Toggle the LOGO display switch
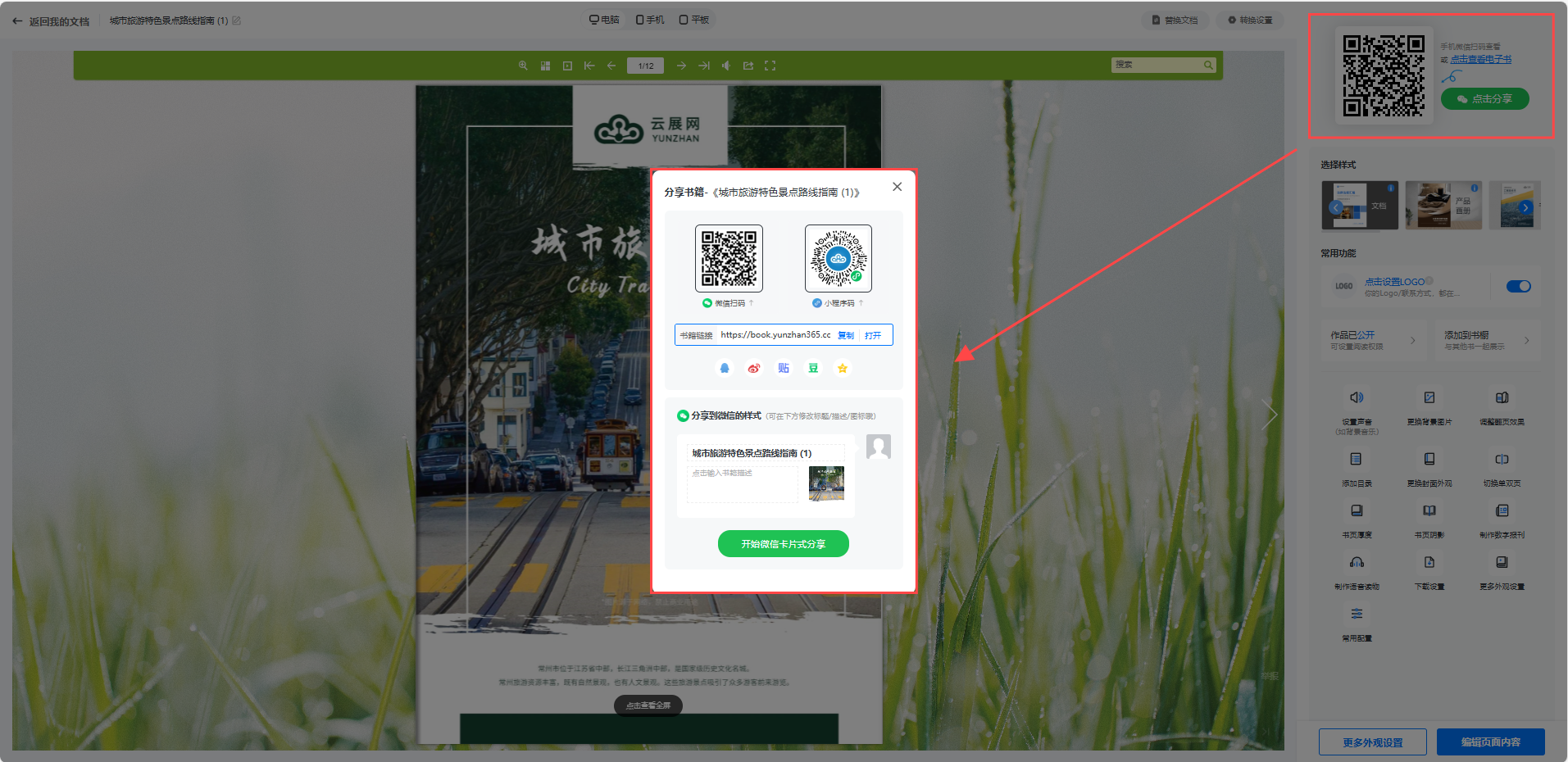Screen dimensions: 1568x762 1518,286
